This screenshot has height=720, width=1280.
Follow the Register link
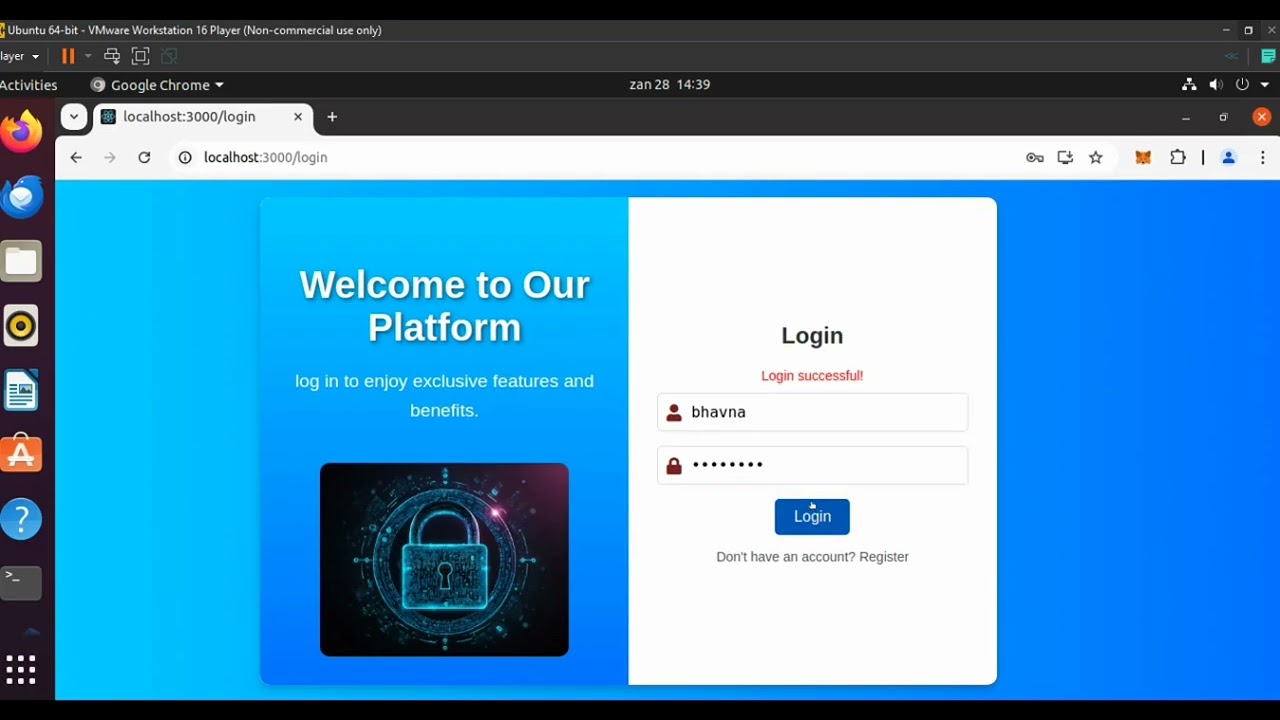pyautogui.click(x=884, y=557)
